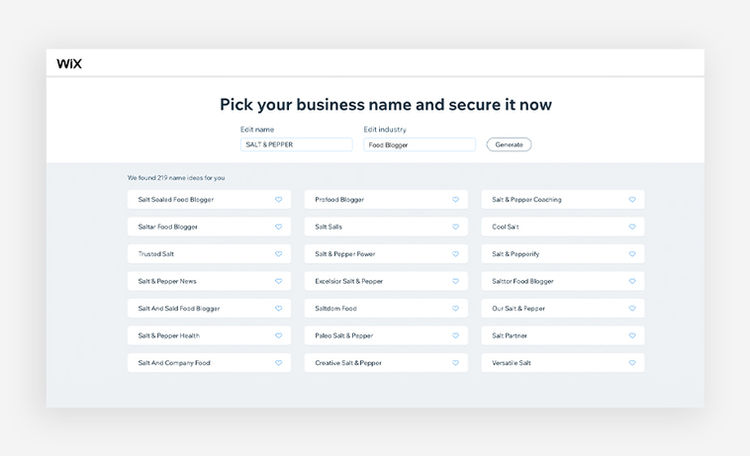Click heart for Salt & Pepper Power

pyautogui.click(x=455, y=254)
